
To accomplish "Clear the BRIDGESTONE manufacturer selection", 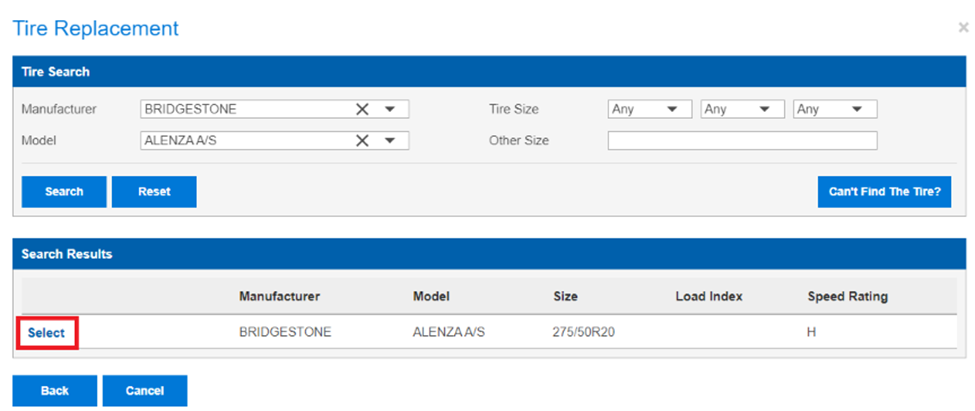I will pos(363,109).
